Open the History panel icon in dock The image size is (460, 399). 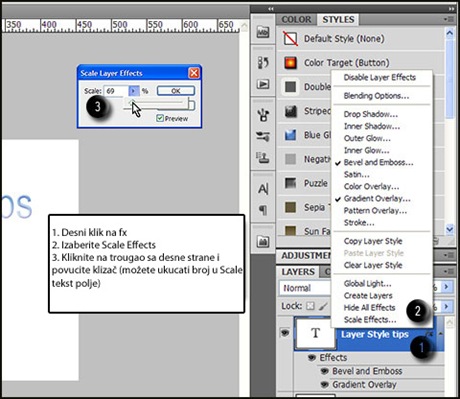point(263,62)
